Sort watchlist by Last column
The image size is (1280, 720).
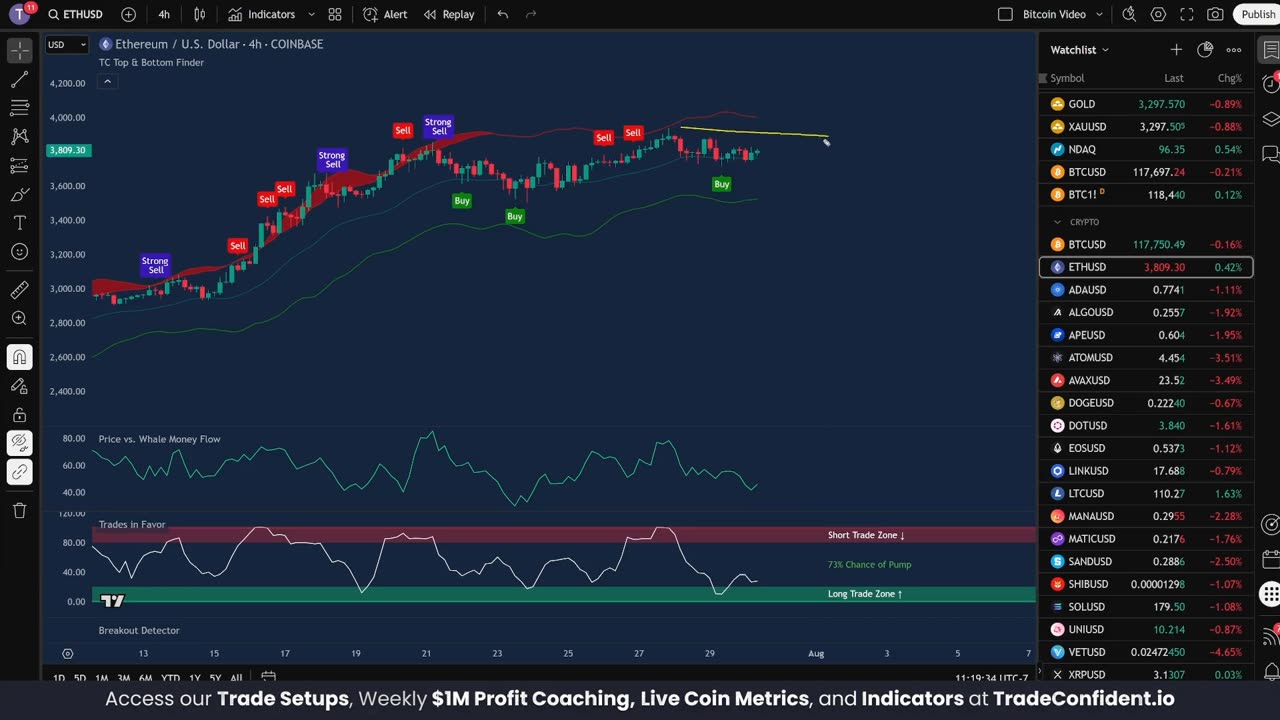(1174, 78)
